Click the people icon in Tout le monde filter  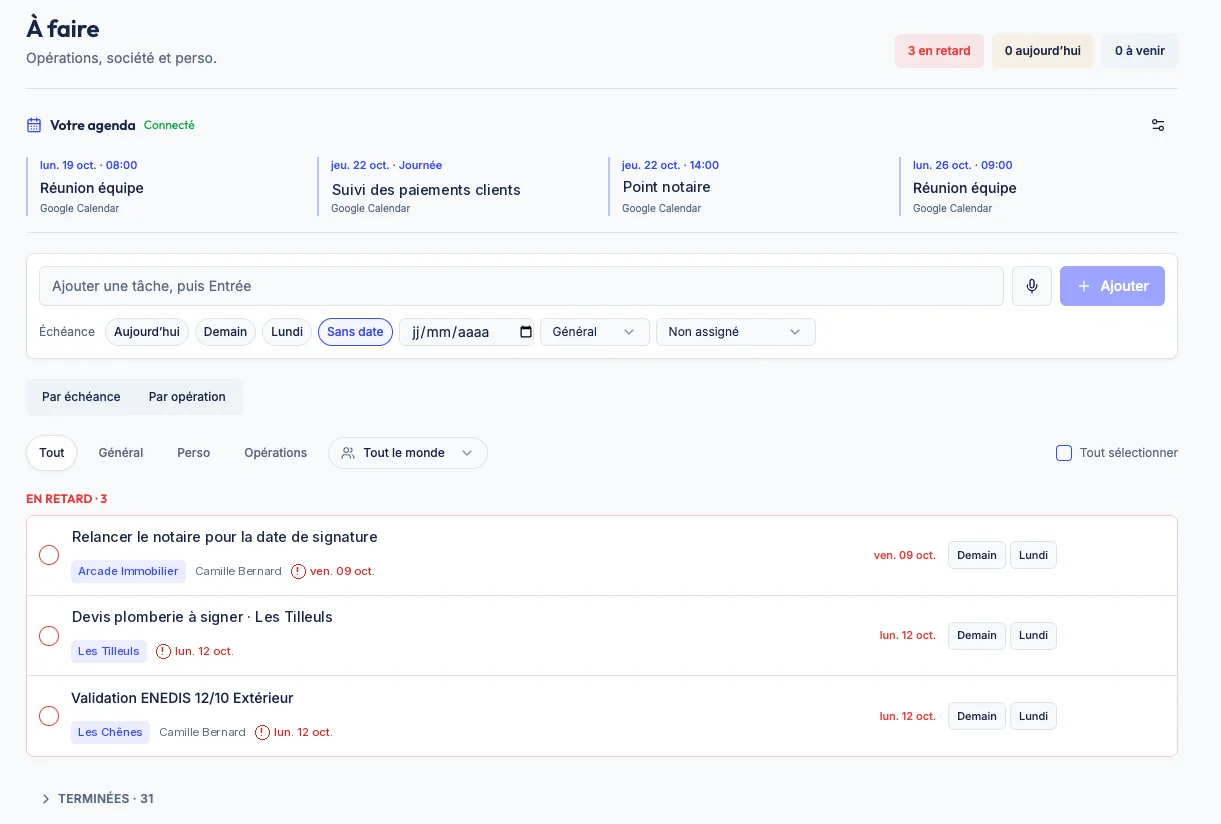click(x=348, y=453)
